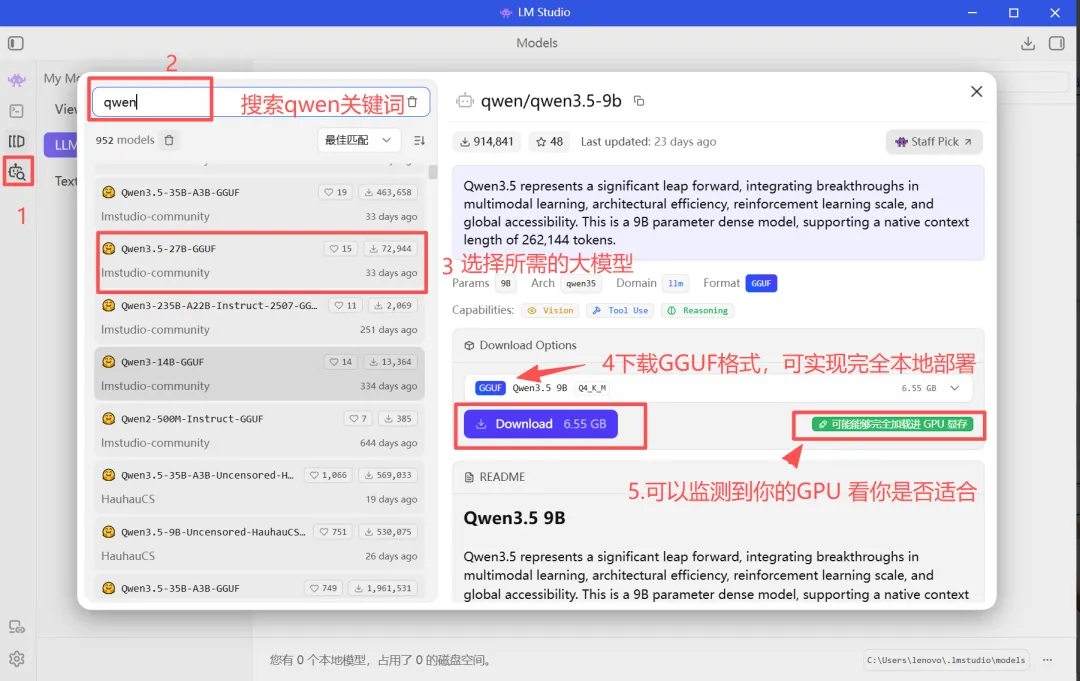Viewport: 1080px width, 681px height.
Task: Select the LLM tab behind the dialog
Action: click(x=62, y=145)
